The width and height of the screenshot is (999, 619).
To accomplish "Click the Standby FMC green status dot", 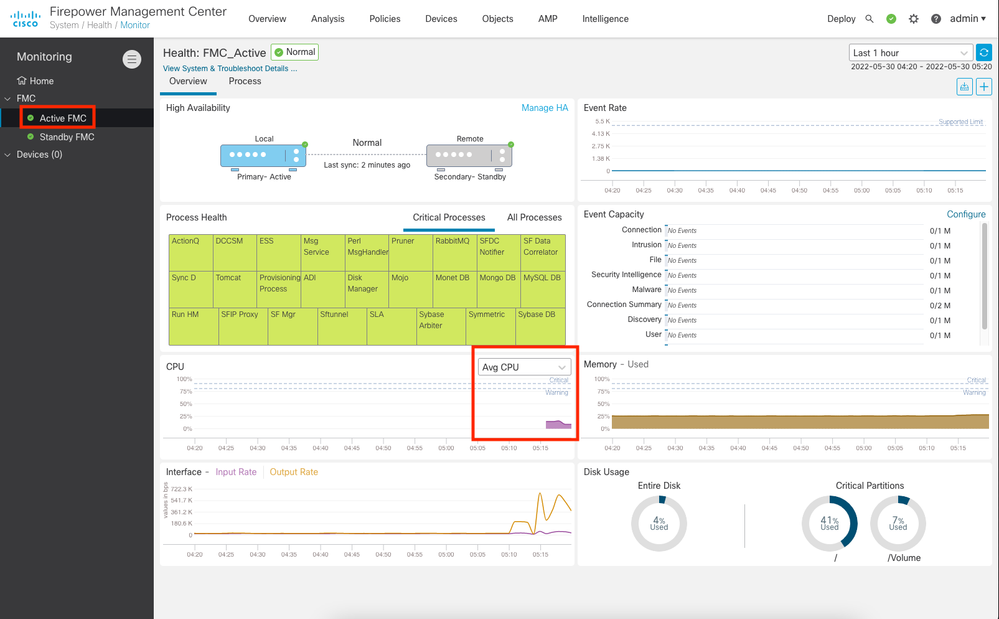I will [x=30, y=136].
